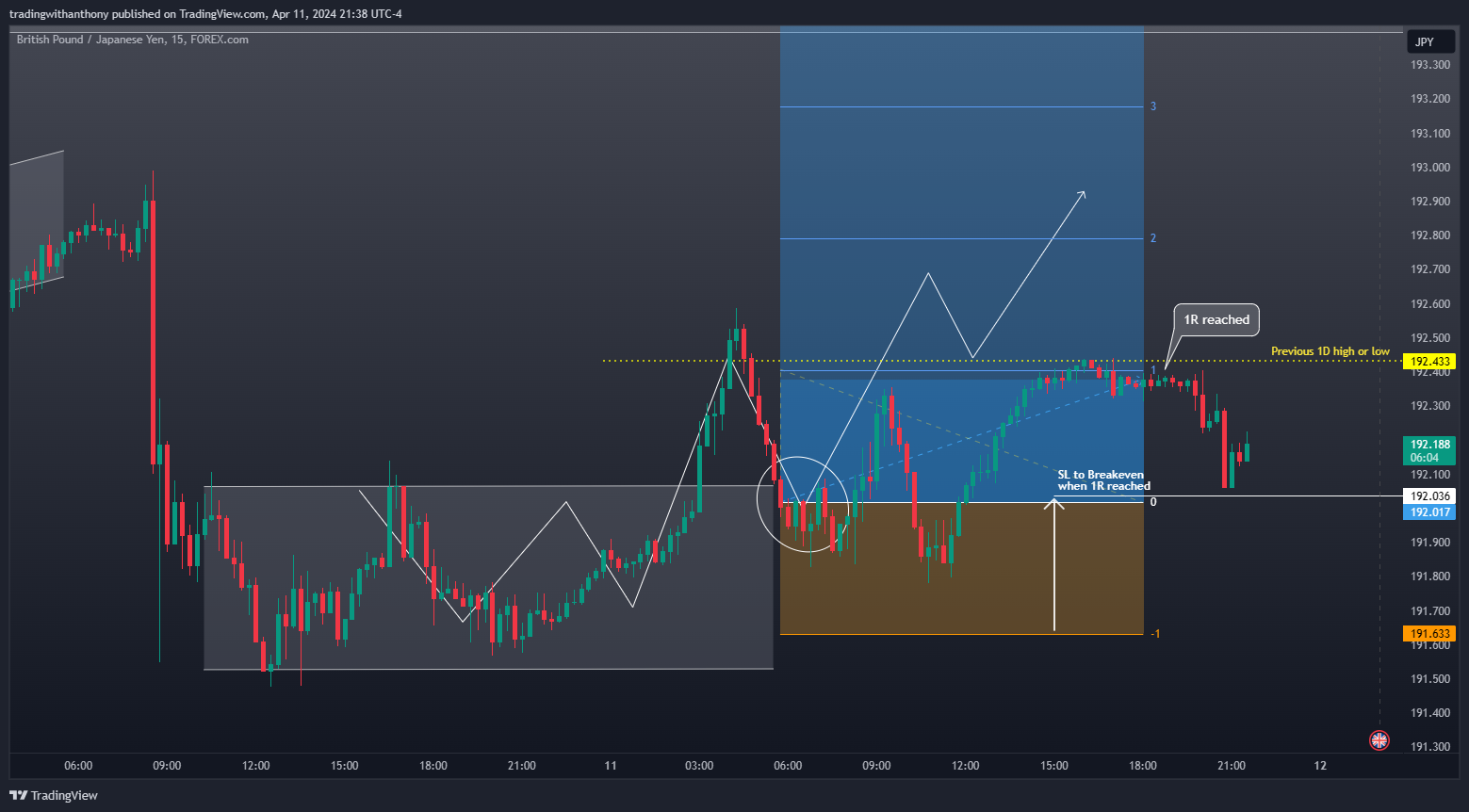1469x812 pixels.
Task: Click the TradingView logo at bottom left
Action: [54, 795]
